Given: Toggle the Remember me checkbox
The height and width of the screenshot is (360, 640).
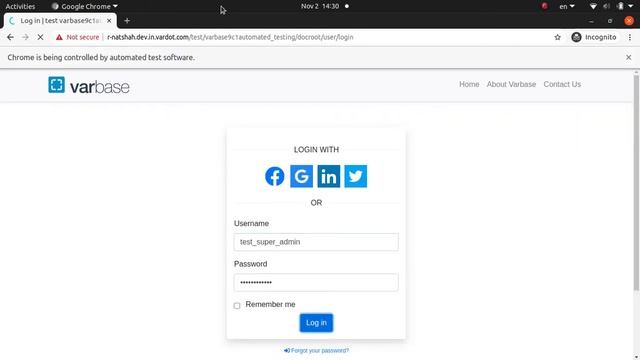Looking at the screenshot, I should point(237,306).
